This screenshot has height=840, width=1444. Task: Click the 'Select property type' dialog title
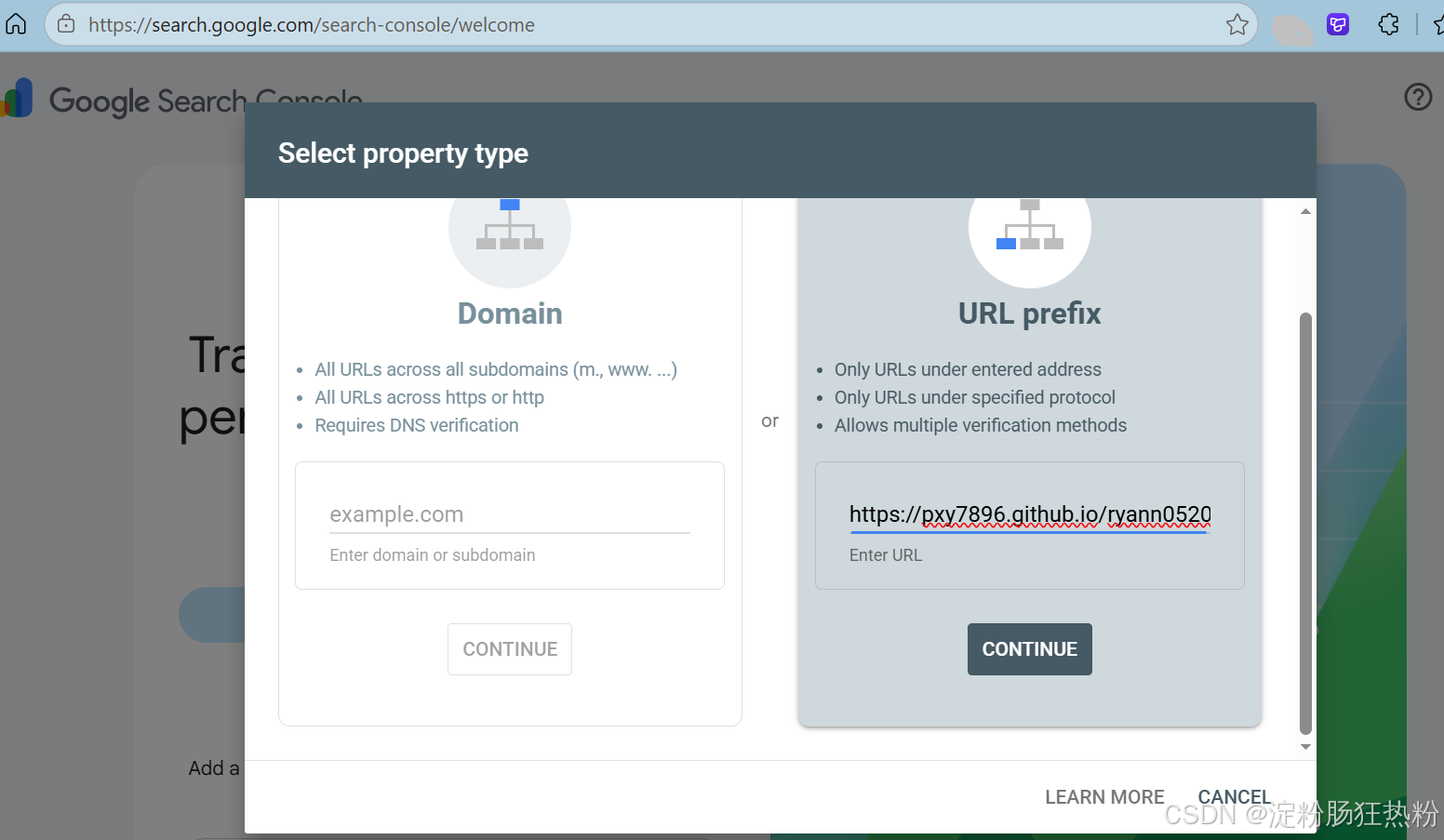403,153
